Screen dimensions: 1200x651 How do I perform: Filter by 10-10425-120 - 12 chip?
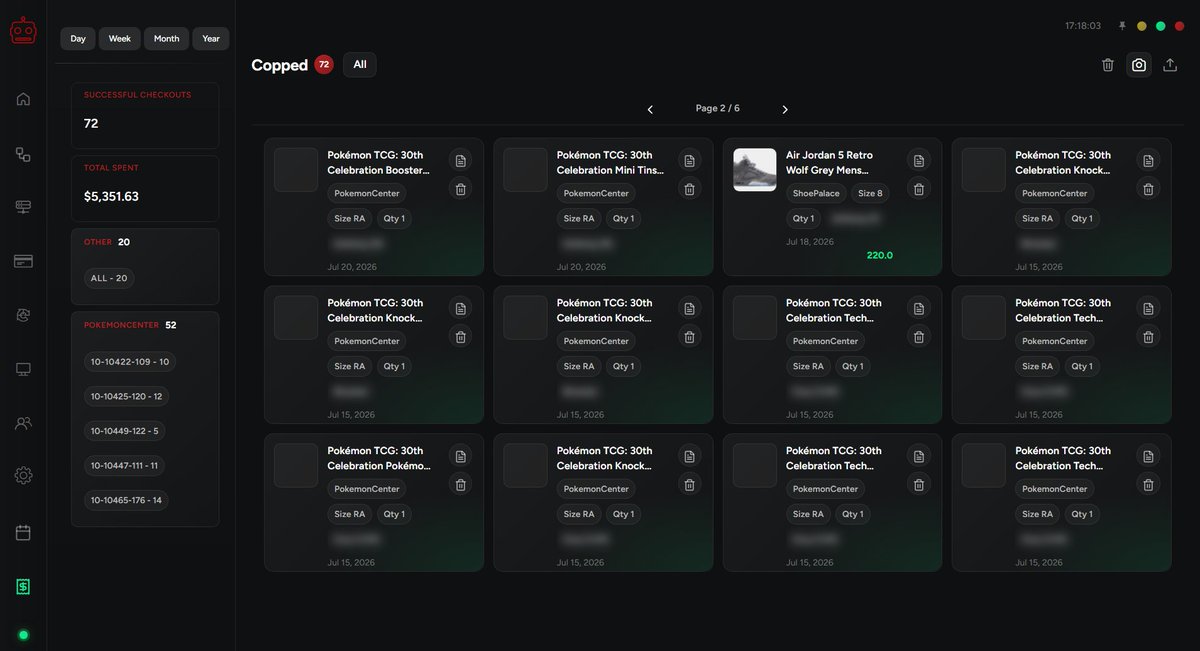(126, 396)
